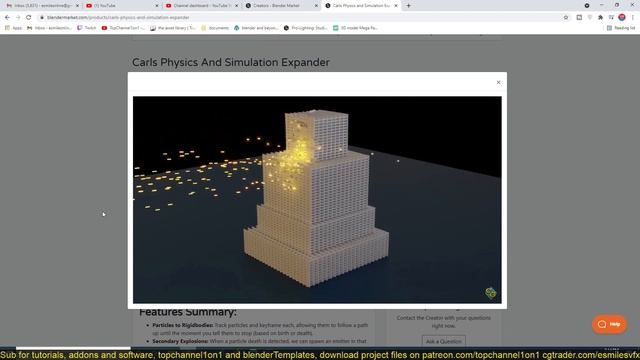This screenshot has width=640, height=360.
Task: Open the Gmail Inbox bookmark
Action: point(49,28)
